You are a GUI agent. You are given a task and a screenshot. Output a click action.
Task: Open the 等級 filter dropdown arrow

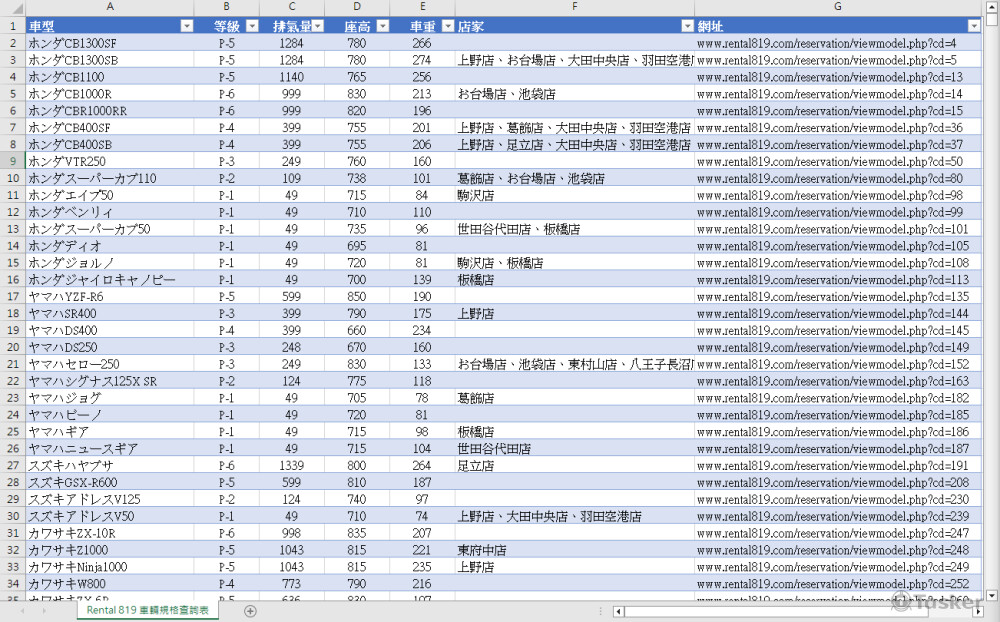pyautogui.click(x=249, y=27)
